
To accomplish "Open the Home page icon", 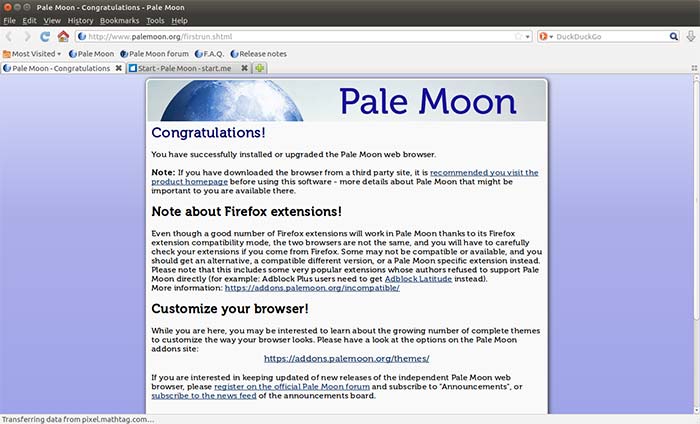I will click(x=63, y=37).
